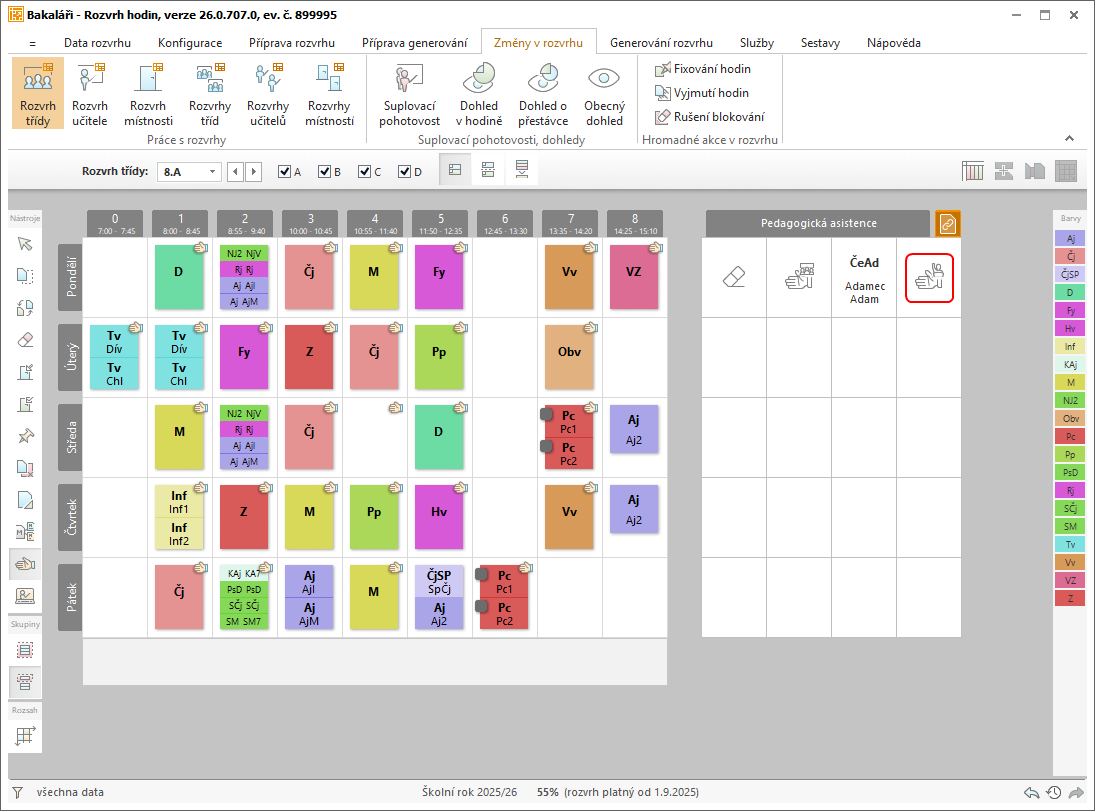The image size is (1095, 811).
Task: Click the table columns icon at top right
Action: [973, 170]
